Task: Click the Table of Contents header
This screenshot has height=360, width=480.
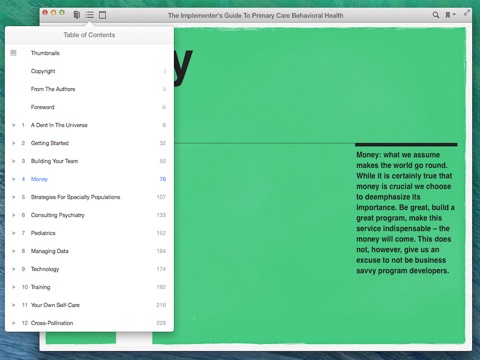Action: point(89,35)
